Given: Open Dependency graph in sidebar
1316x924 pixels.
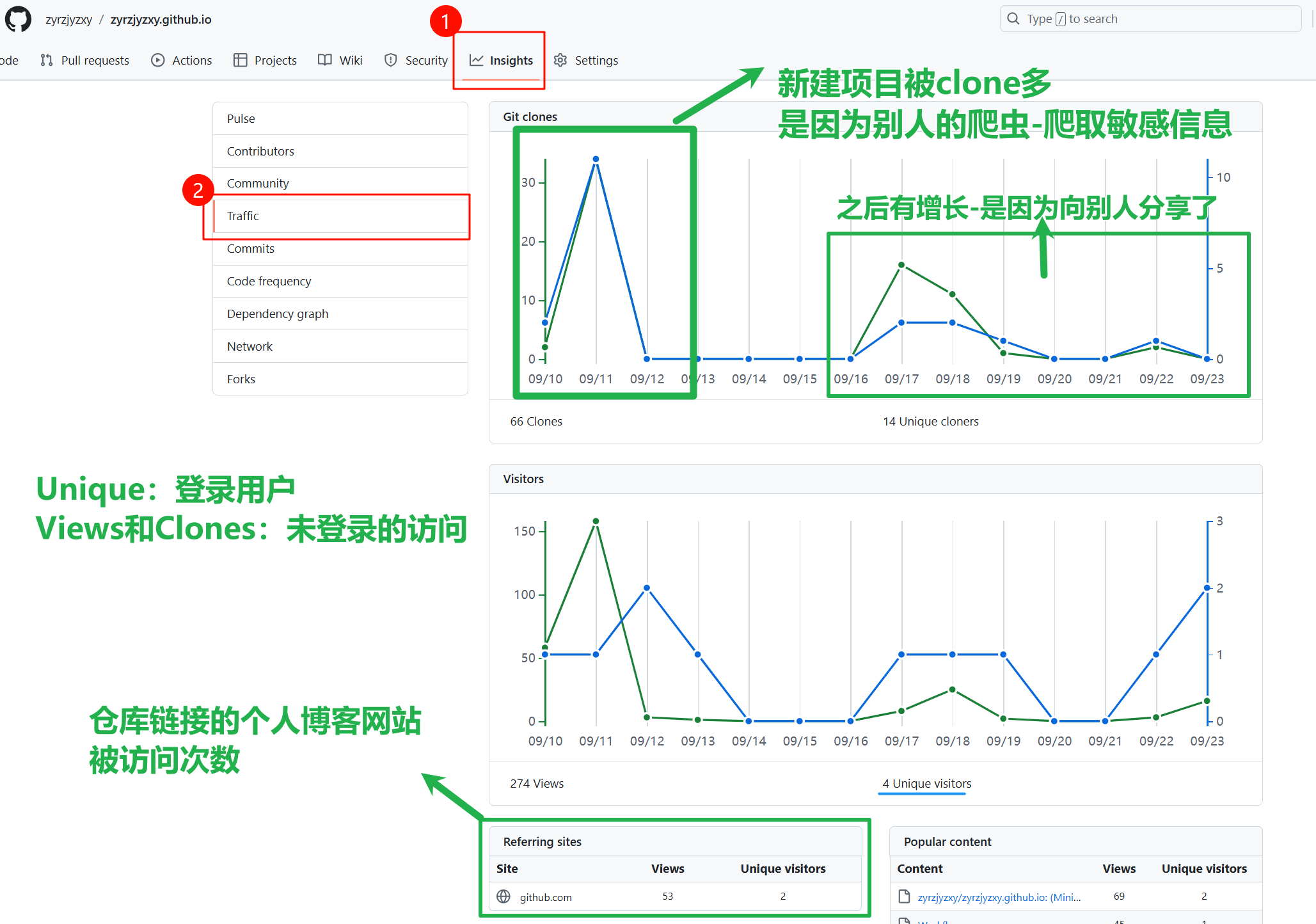Looking at the screenshot, I should click(x=277, y=314).
